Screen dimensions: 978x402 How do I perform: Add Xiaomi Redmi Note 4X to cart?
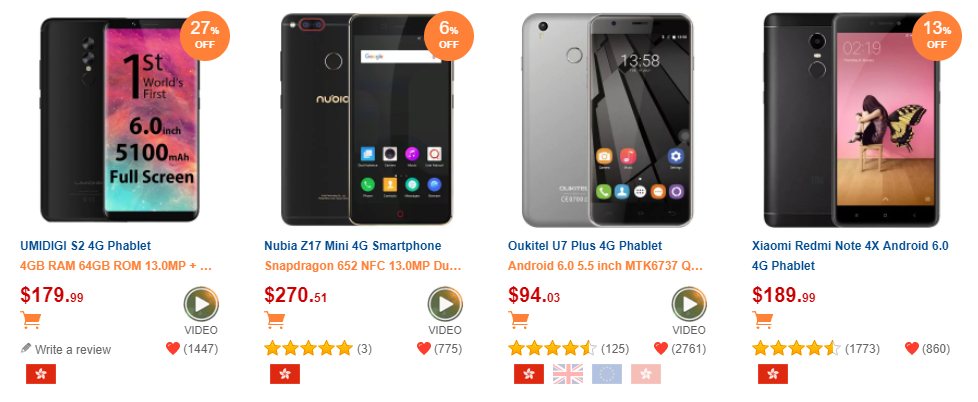pyautogui.click(x=762, y=320)
